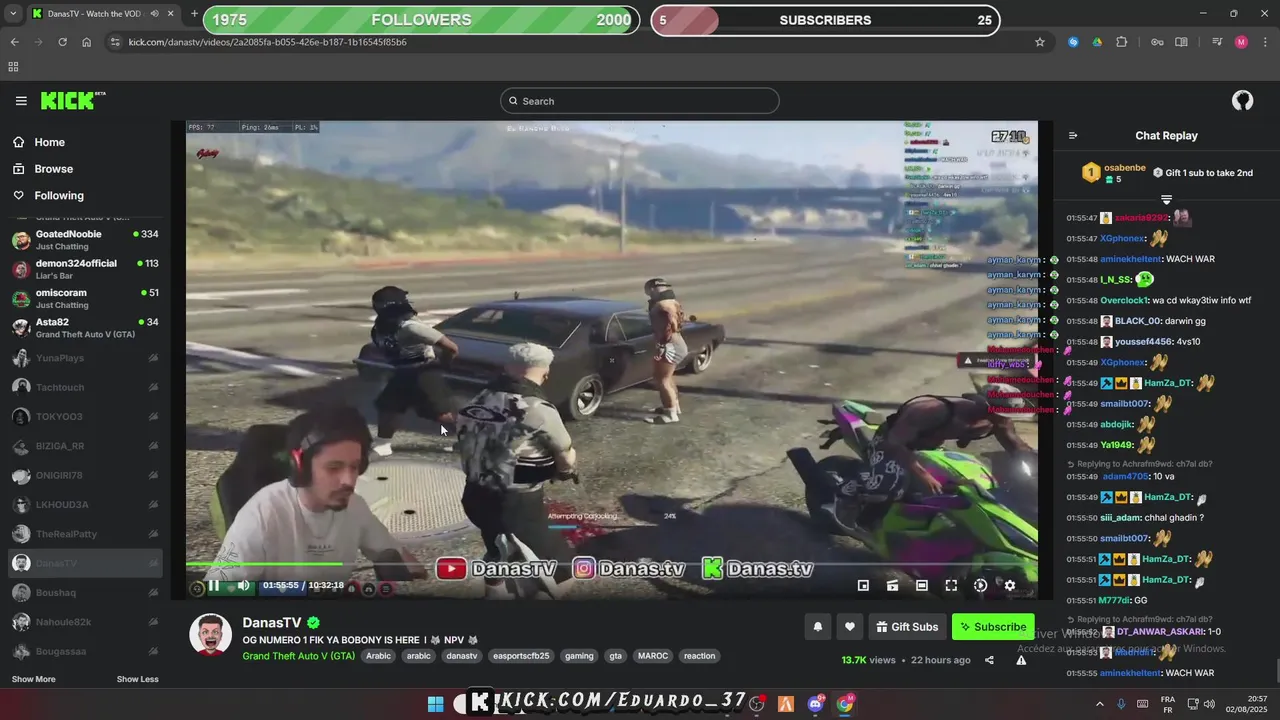Select TheRealPatty in sidebar

[85, 534]
